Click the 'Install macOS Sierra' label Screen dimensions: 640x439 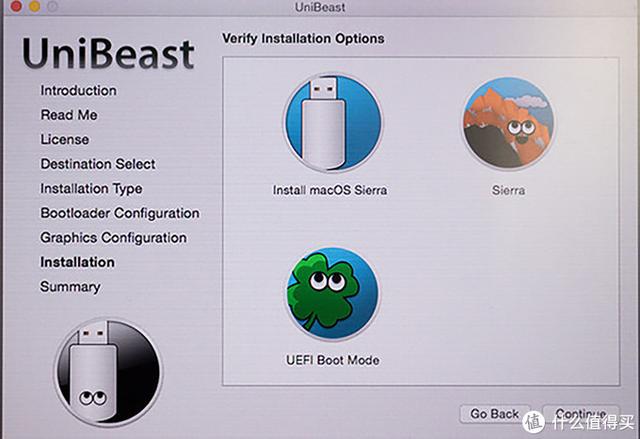[x=330, y=190]
